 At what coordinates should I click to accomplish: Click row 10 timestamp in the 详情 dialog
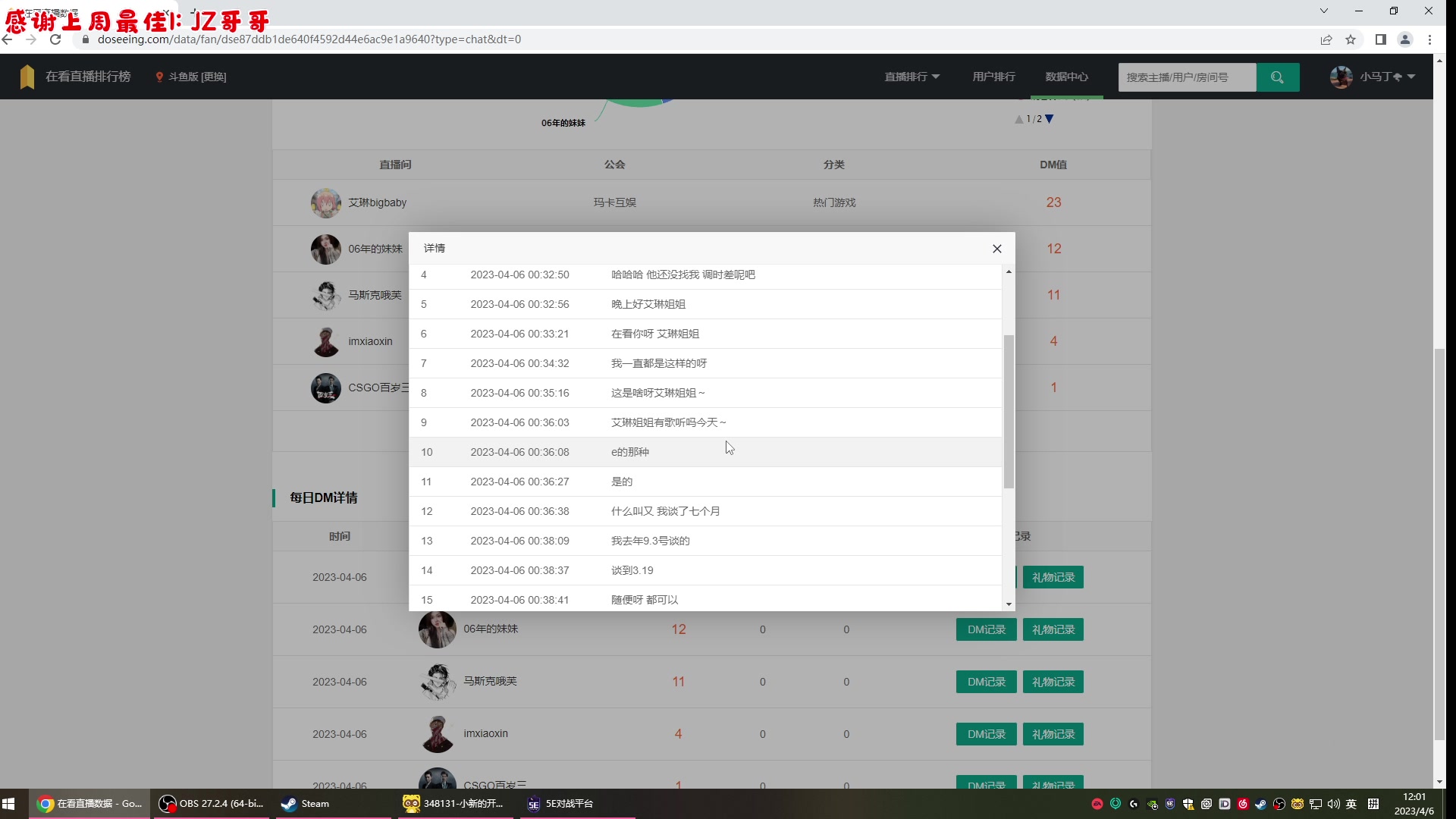tap(519, 452)
